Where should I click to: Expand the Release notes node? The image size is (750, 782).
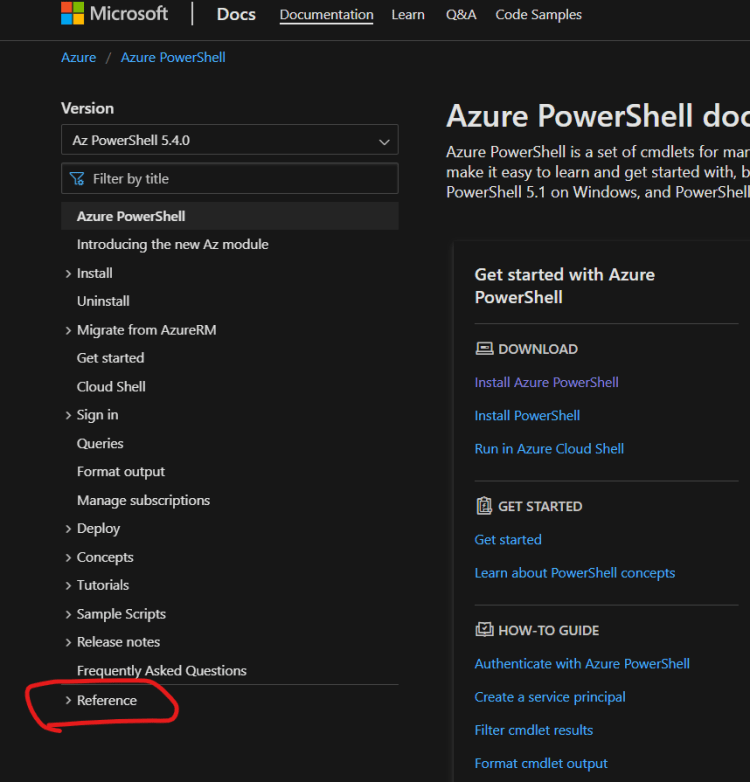[x=68, y=642]
